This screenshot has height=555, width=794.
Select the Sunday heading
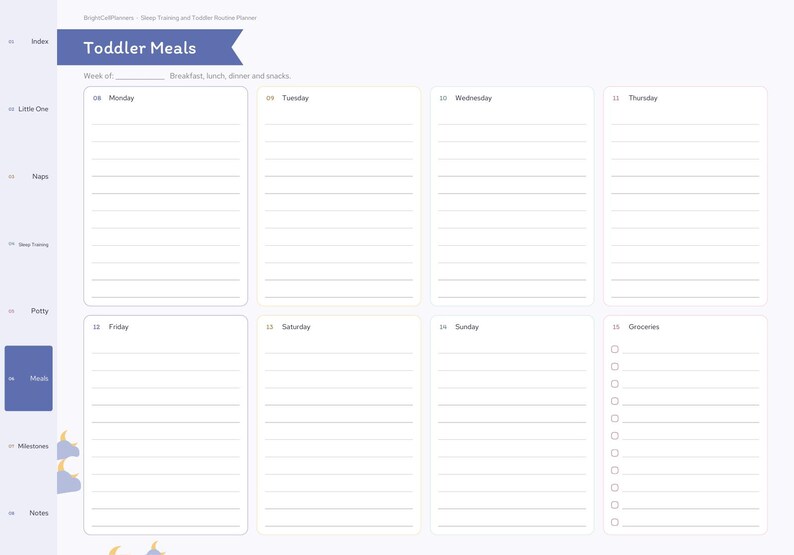(467, 327)
